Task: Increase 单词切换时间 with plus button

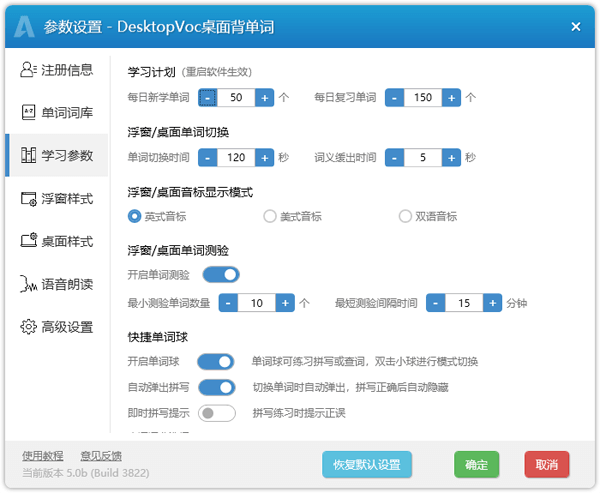Action: coord(264,157)
